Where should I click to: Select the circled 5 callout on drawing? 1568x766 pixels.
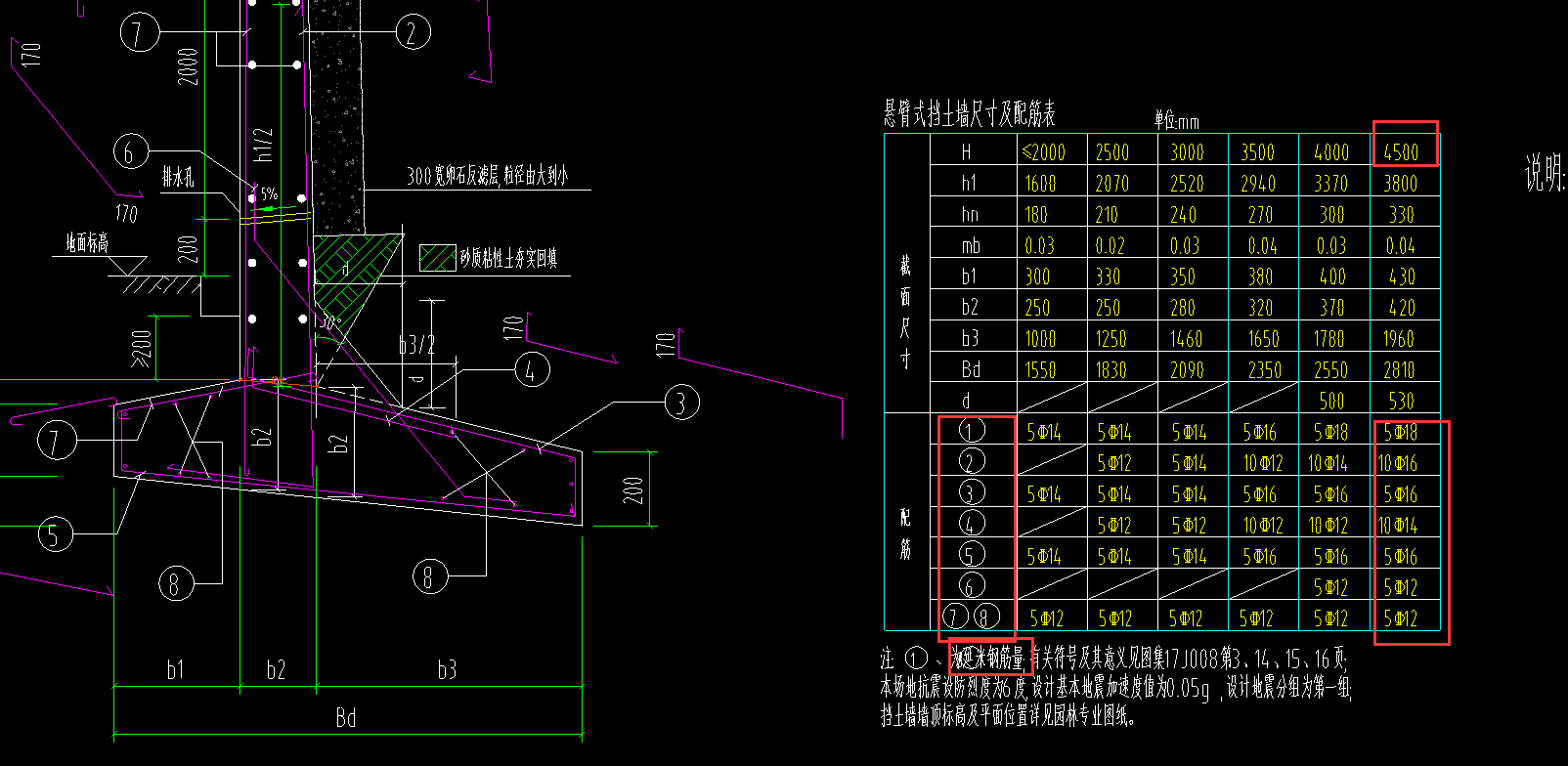56,533
